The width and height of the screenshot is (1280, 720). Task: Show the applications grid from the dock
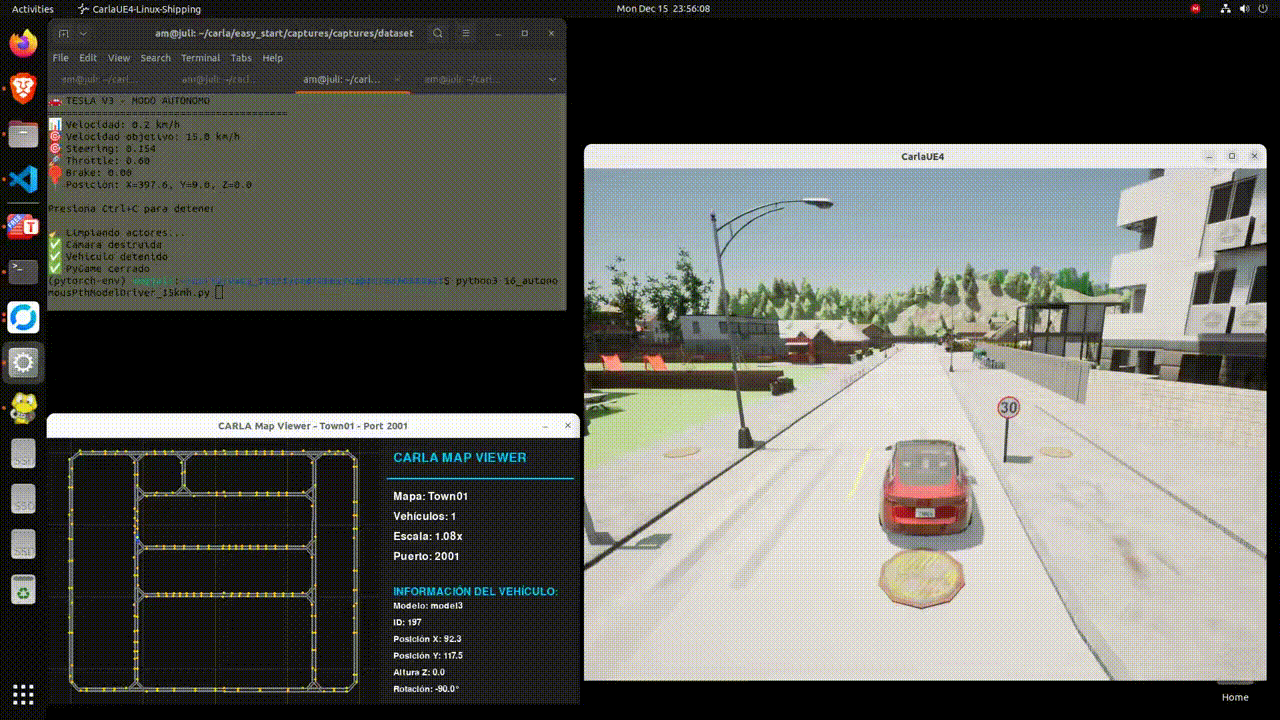[x=22, y=693]
